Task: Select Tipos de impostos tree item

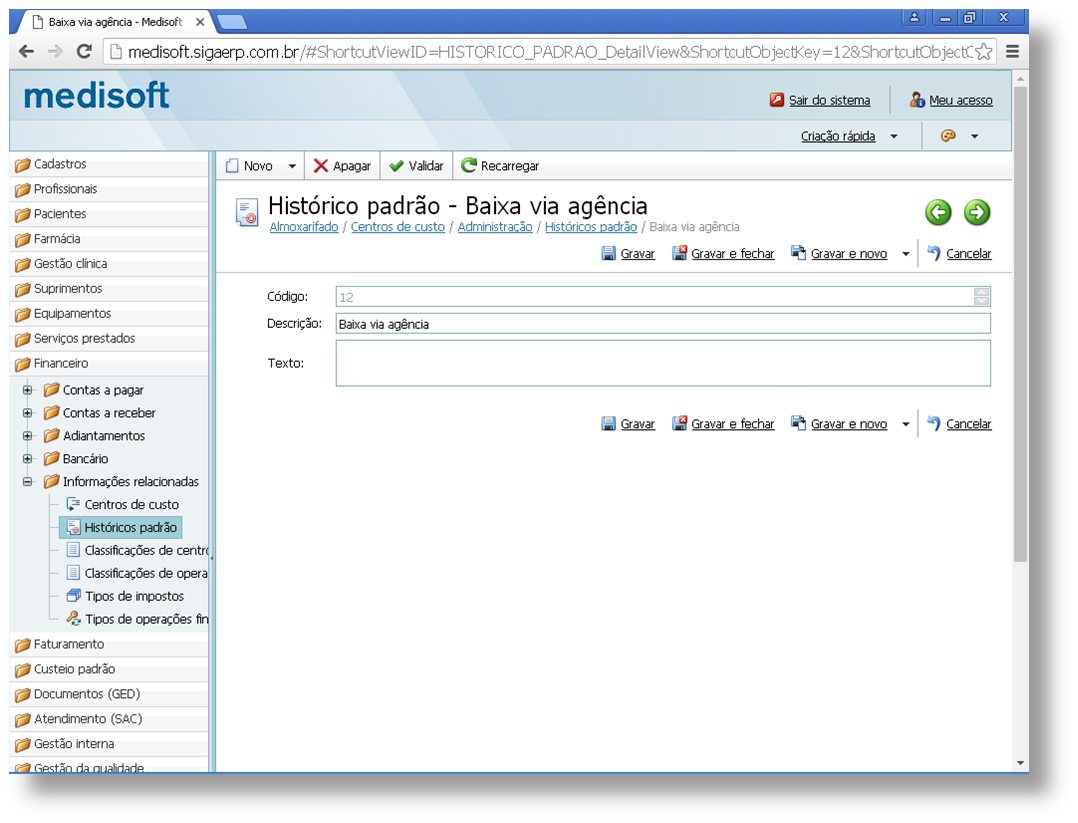Action: [125, 596]
